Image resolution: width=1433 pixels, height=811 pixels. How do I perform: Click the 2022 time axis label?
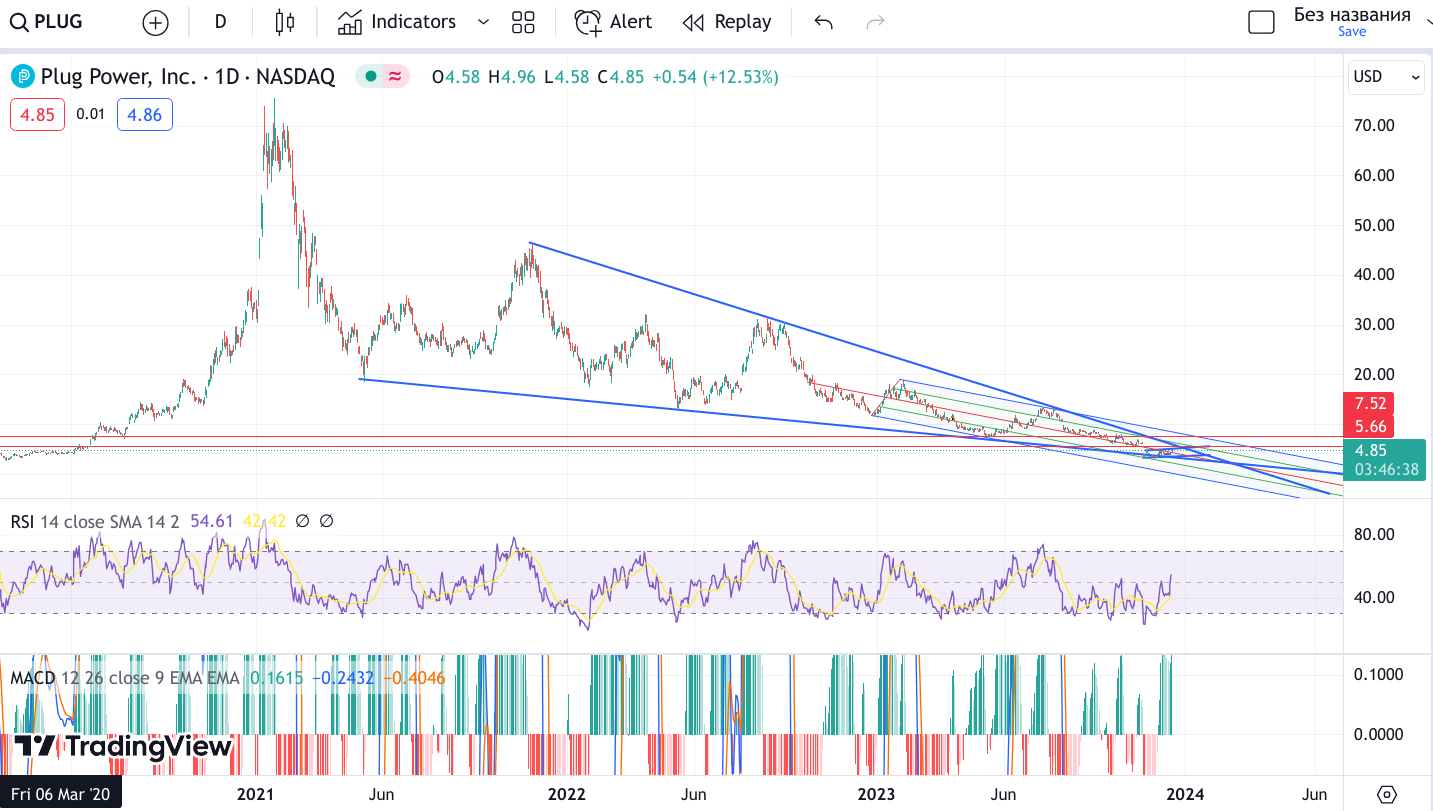(567, 794)
